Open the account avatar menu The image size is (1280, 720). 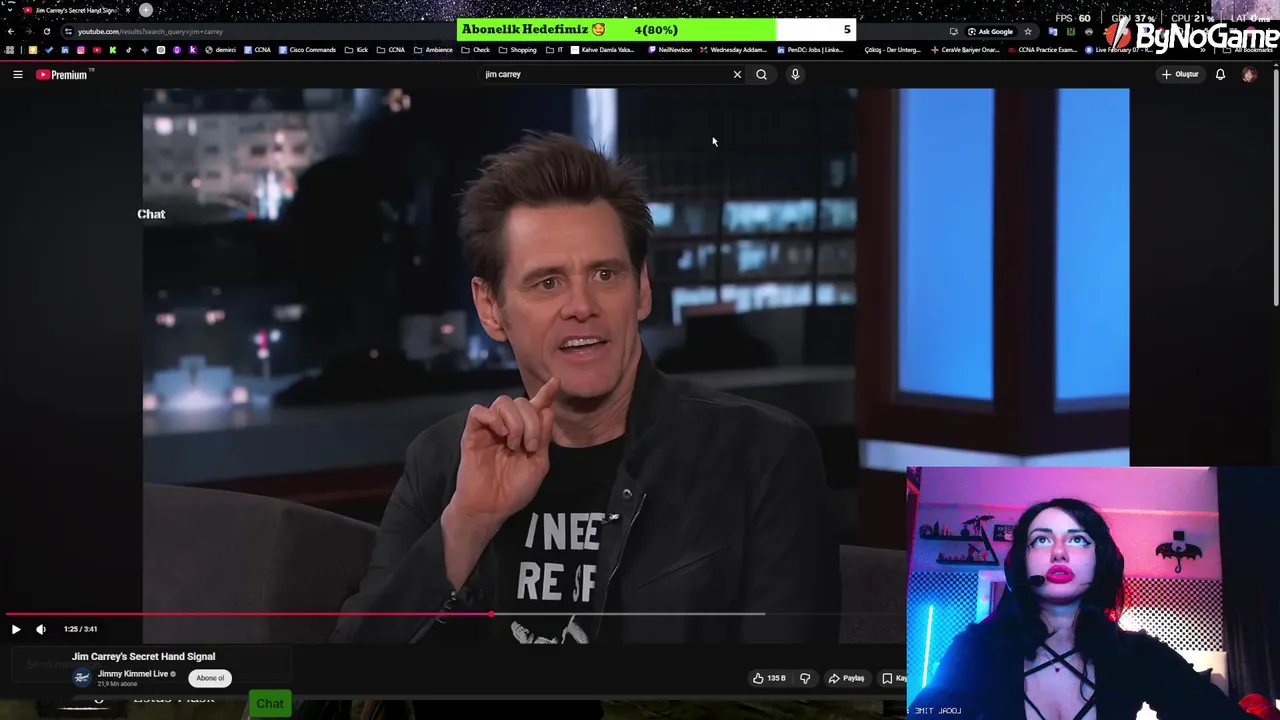tap(1248, 74)
